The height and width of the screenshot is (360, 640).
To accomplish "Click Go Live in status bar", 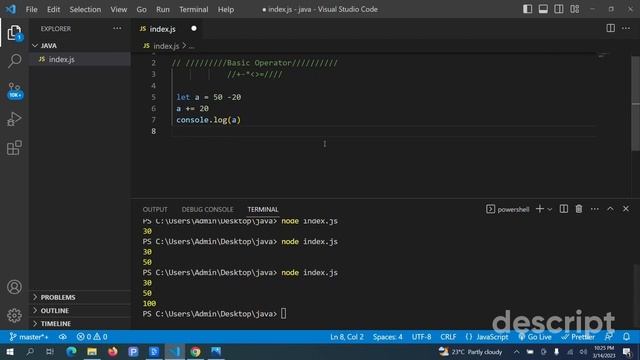I will coord(535,337).
